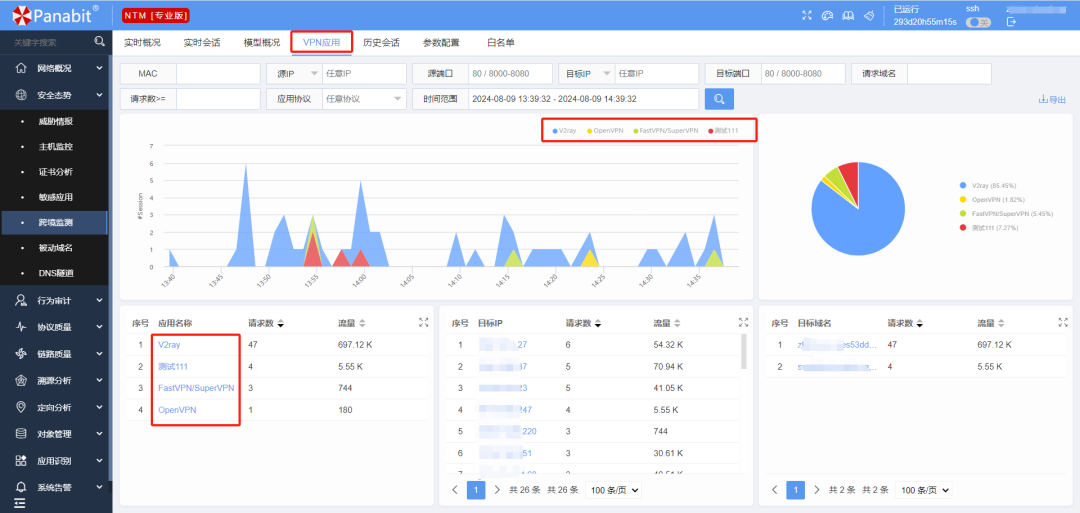Open page size dropdown in 目标IP table

tap(613, 490)
